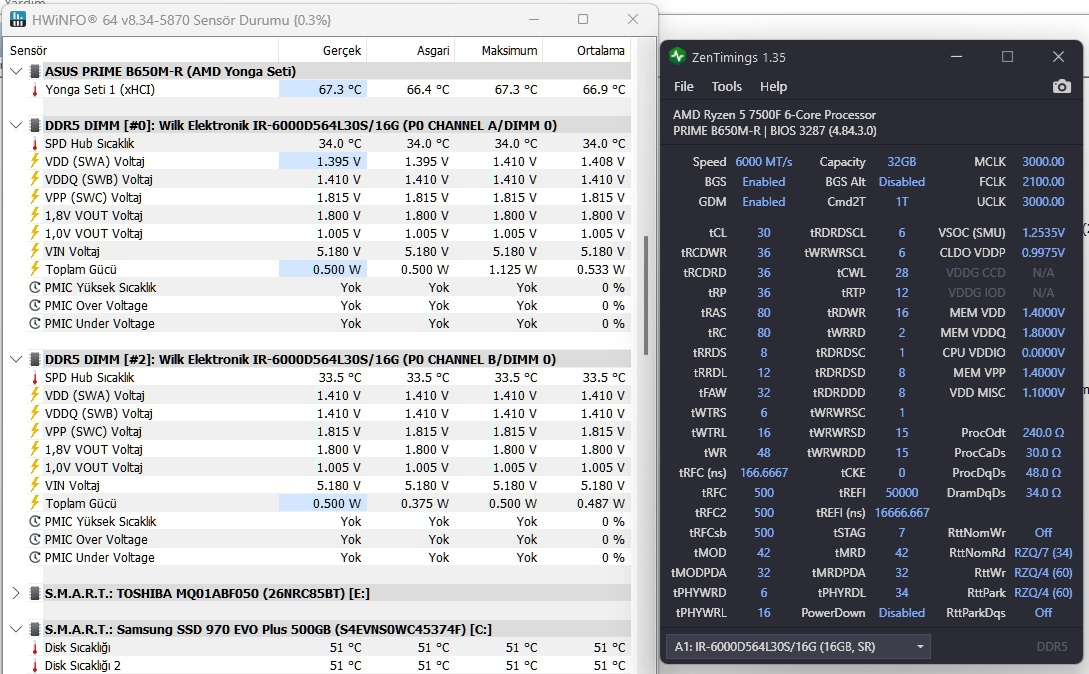This screenshot has width=1089, height=674.
Task: Click the clock icon beside DIMM #2 PMIC Under Voltage
Action: pos(35,557)
